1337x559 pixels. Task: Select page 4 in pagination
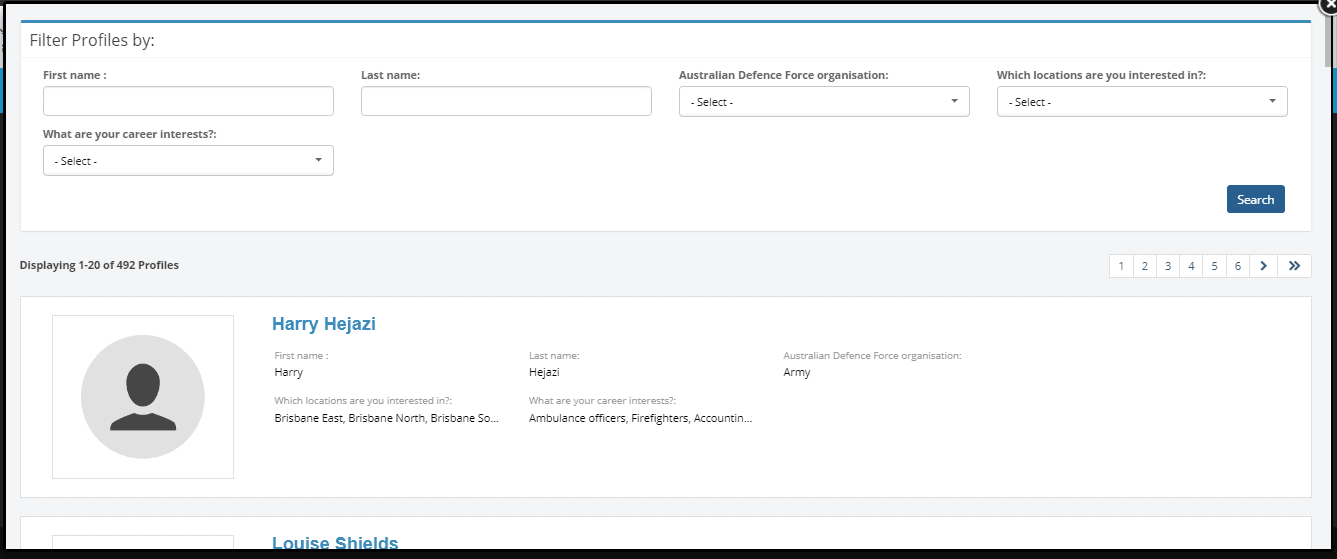(1191, 266)
